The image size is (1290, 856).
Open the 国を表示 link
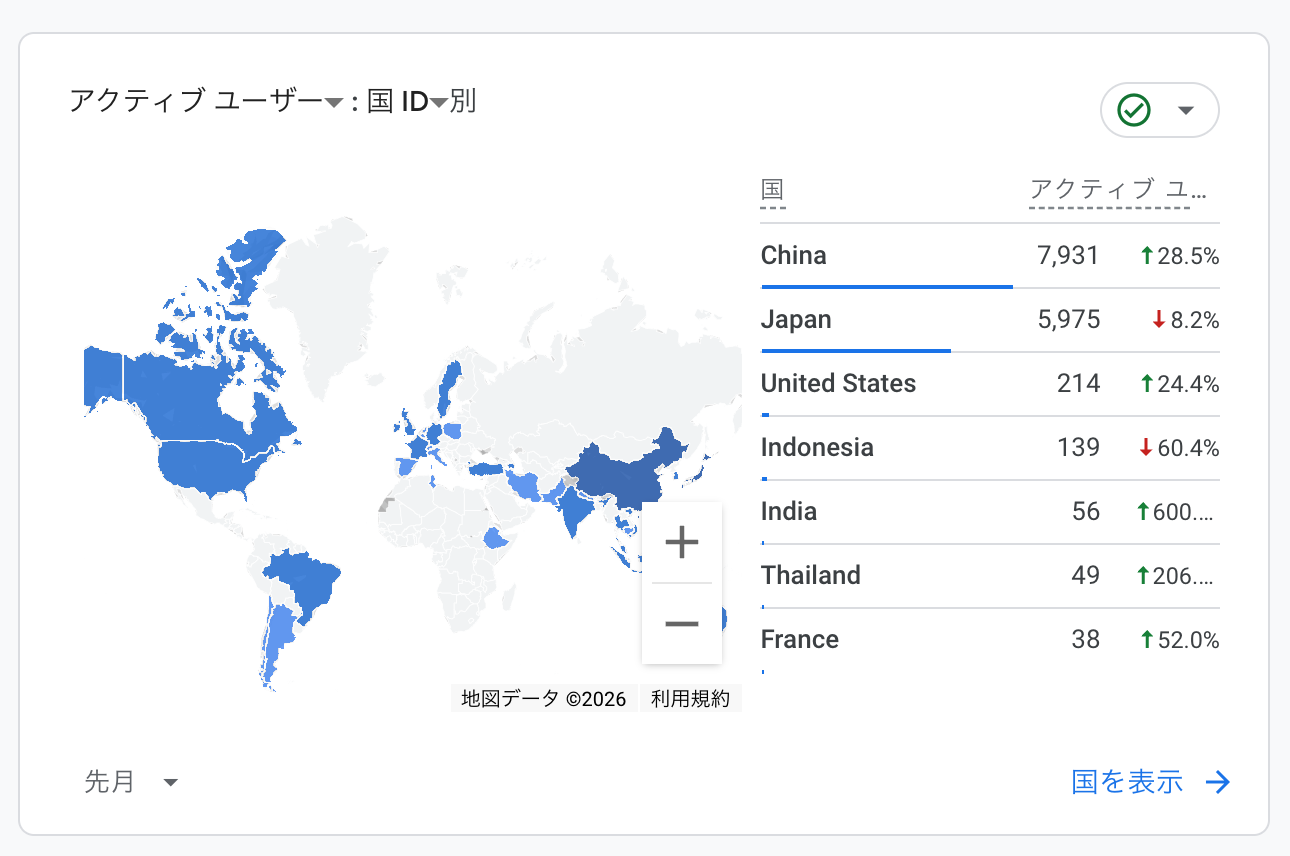[x=1127, y=782]
